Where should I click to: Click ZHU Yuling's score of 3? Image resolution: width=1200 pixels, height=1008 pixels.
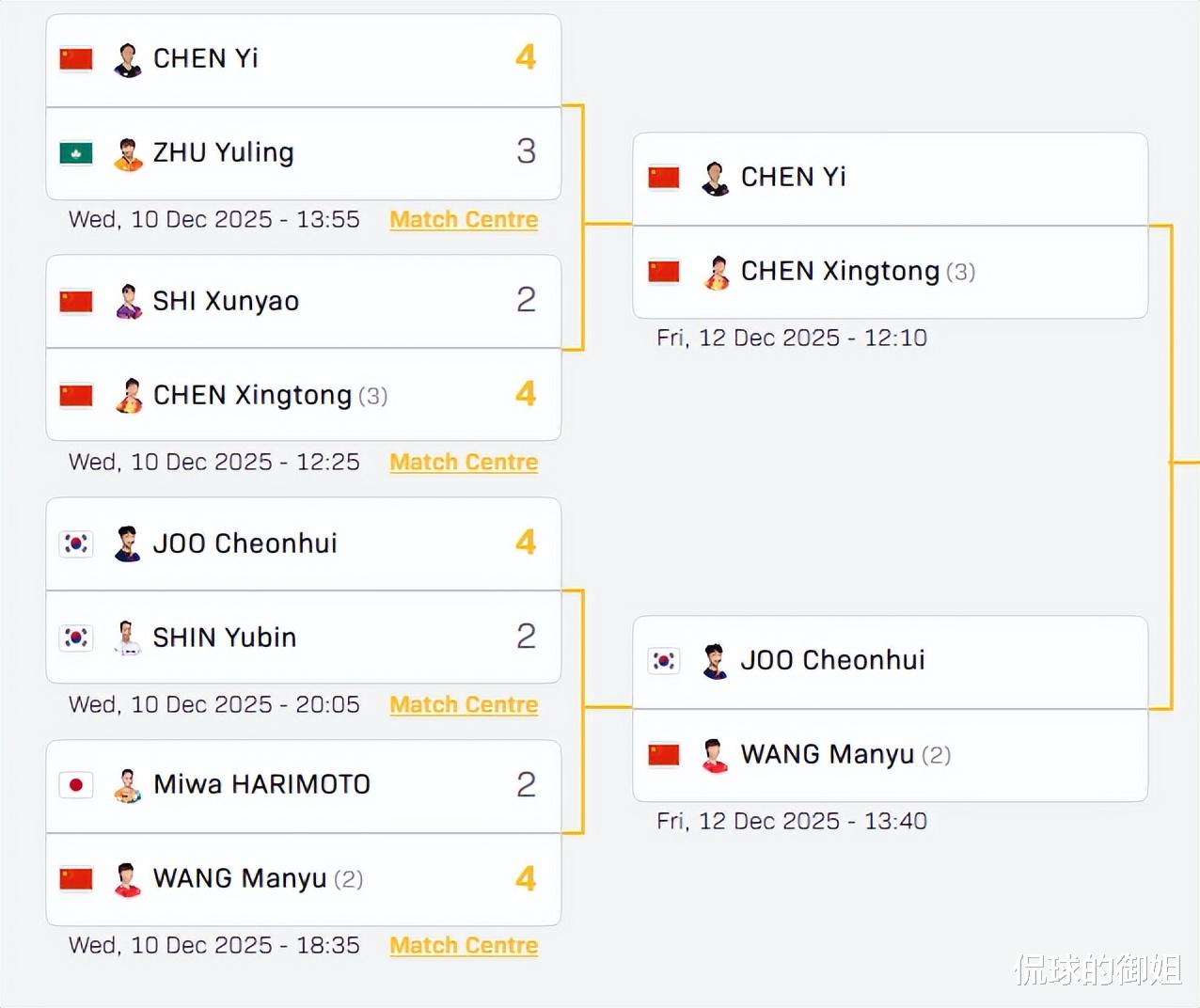coord(526,151)
